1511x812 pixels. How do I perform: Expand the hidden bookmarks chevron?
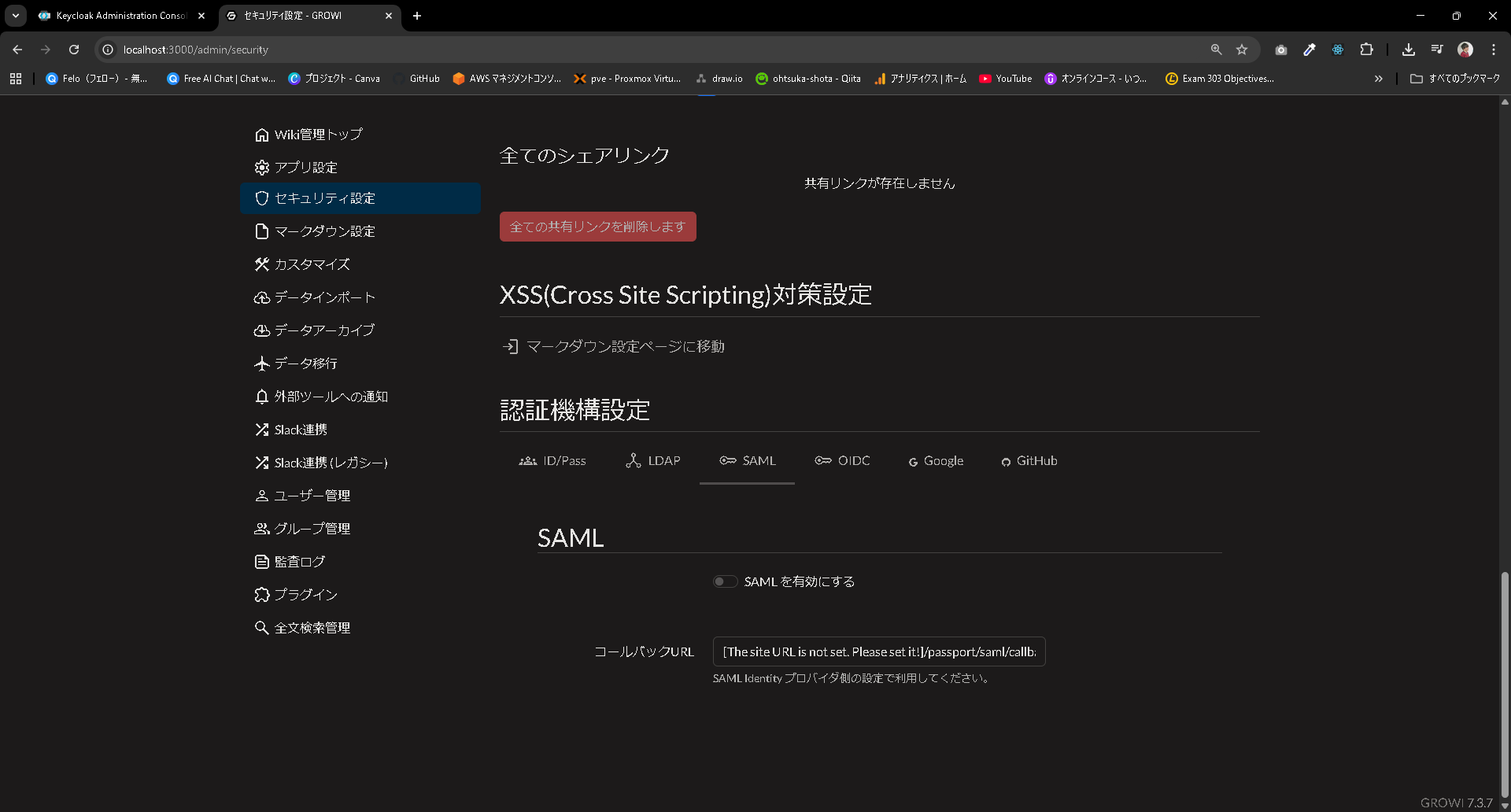(x=1379, y=79)
